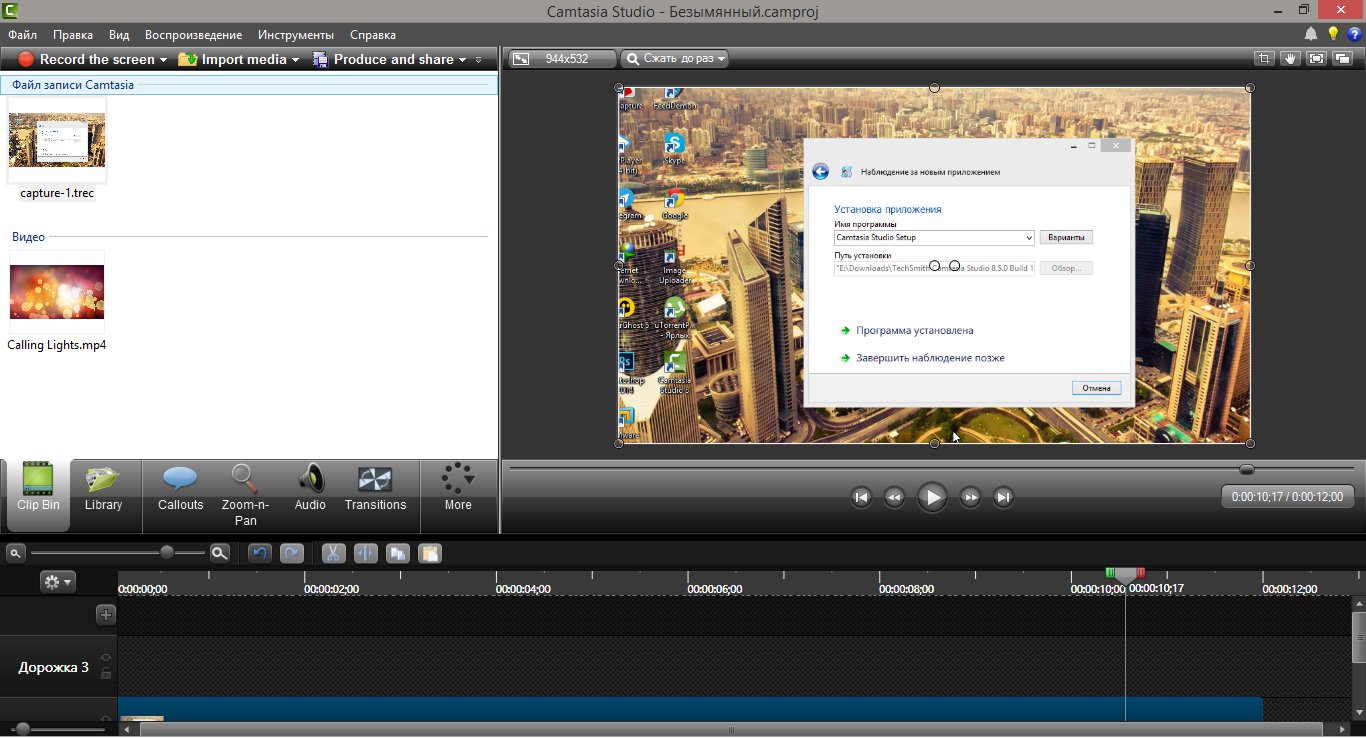Image resolution: width=1366 pixels, height=738 pixels.
Task: Select the Transitions tool
Action: [375, 487]
